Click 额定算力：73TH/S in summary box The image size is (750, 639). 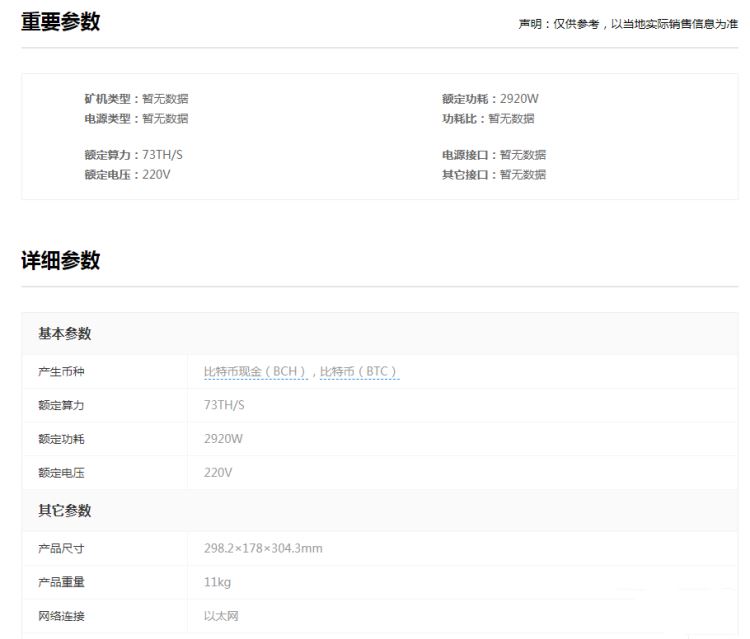tap(133, 155)
